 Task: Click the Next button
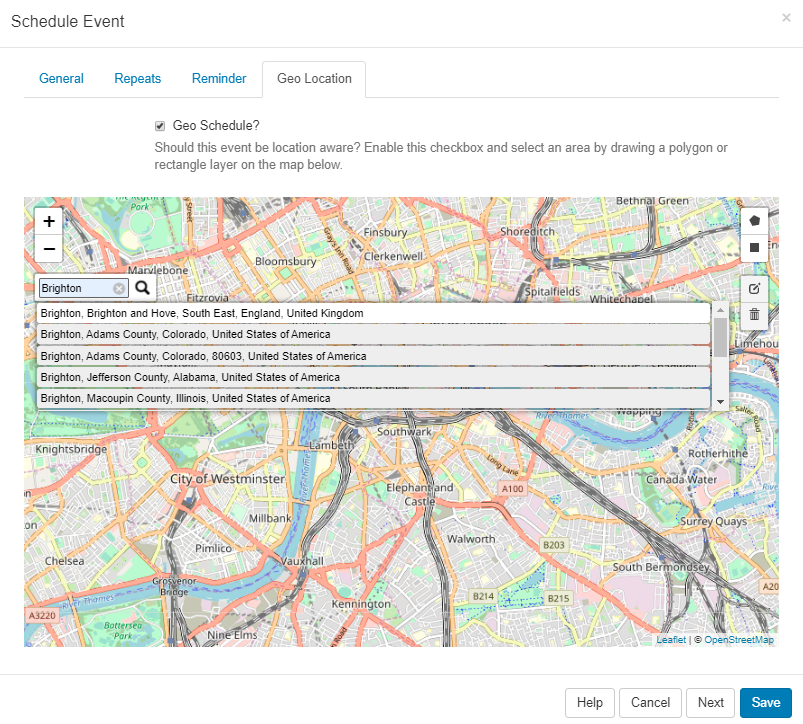(x=710, y=702)
